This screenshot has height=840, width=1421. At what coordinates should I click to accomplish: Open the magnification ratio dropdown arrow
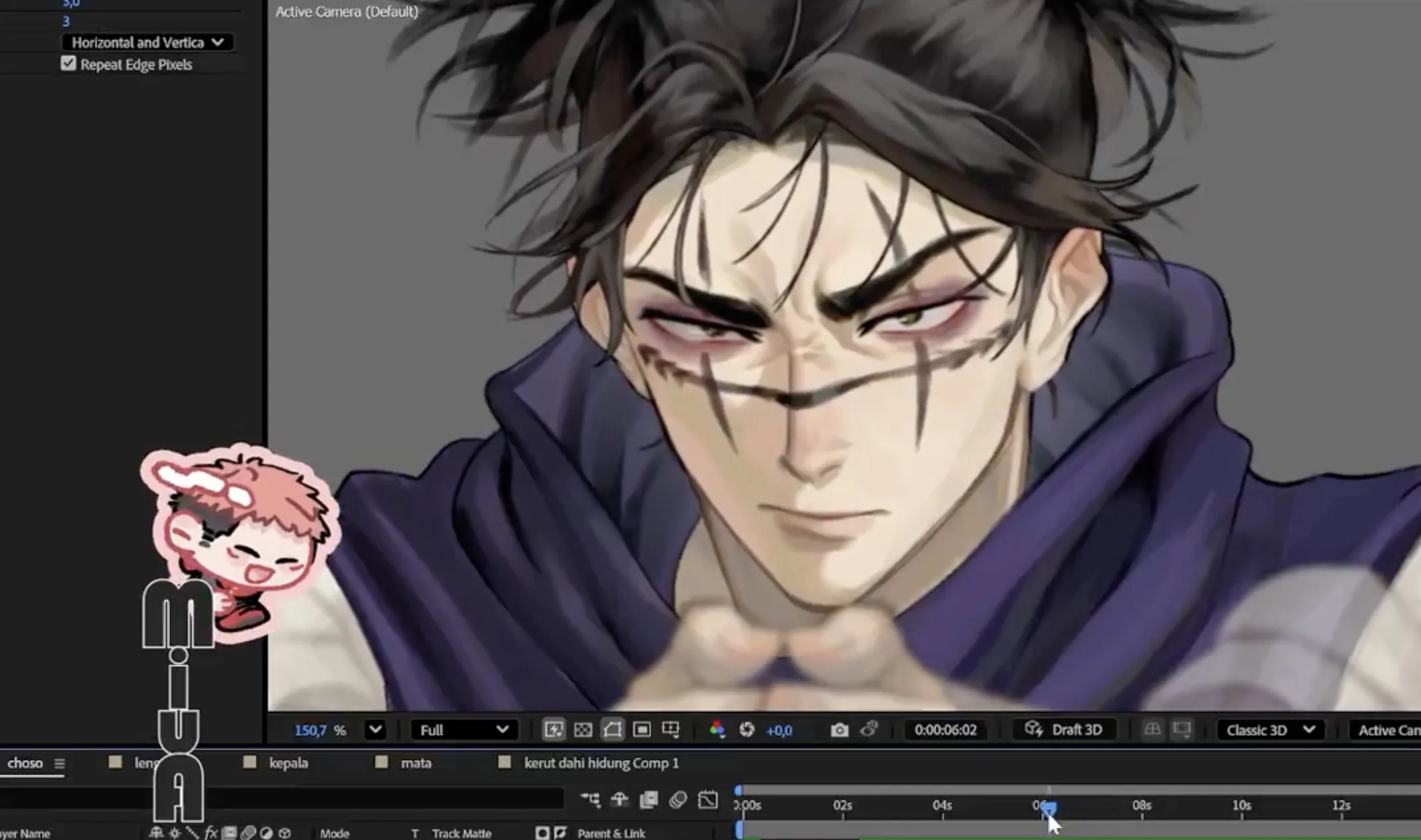click(375, 730)
